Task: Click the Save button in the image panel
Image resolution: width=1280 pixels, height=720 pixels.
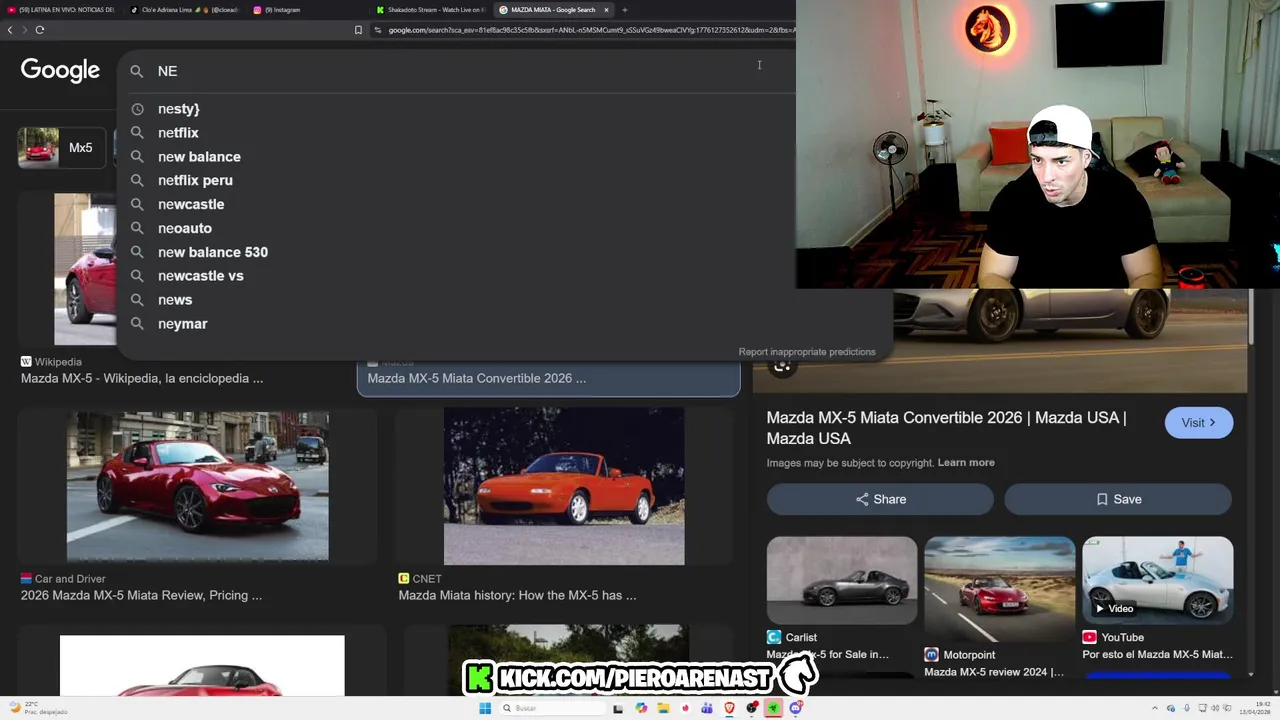Action: click(1118, 499)
